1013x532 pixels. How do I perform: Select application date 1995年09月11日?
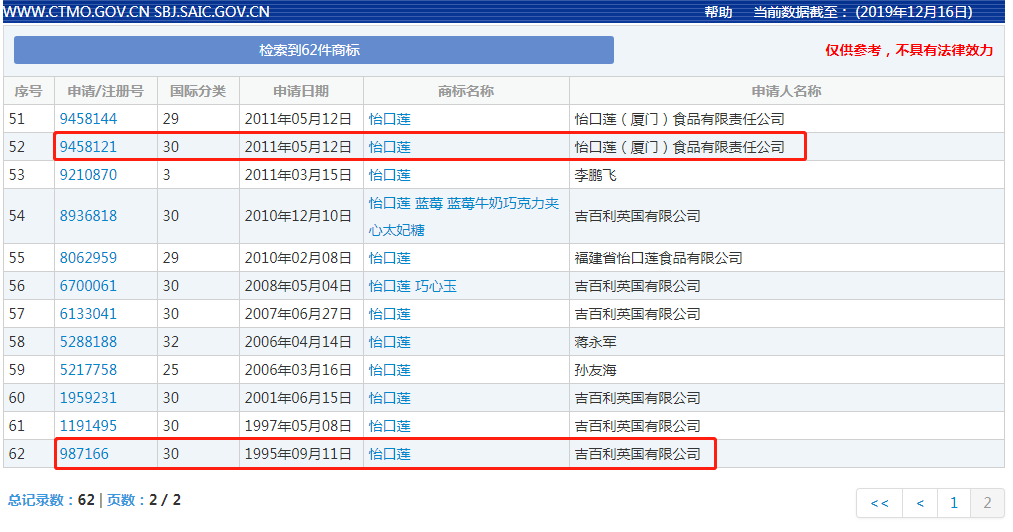tap(298, 454)
